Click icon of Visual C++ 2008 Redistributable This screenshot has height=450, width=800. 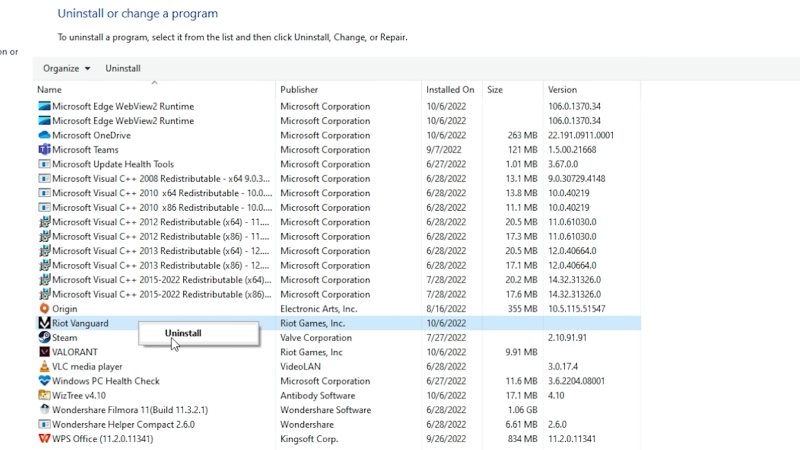click(x=44, y=179)
